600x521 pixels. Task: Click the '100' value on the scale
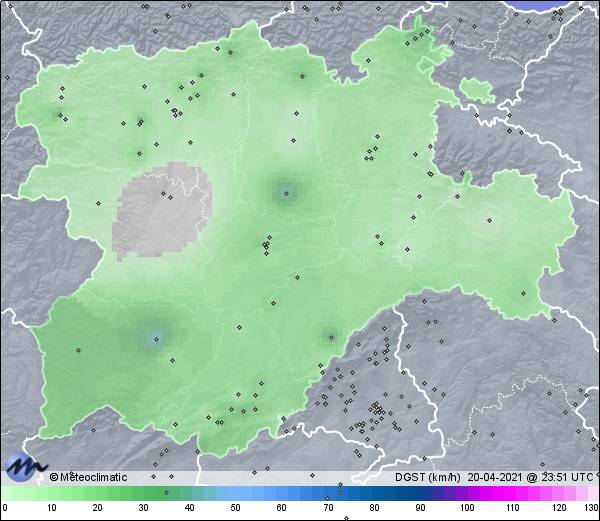tap(467, 508)
